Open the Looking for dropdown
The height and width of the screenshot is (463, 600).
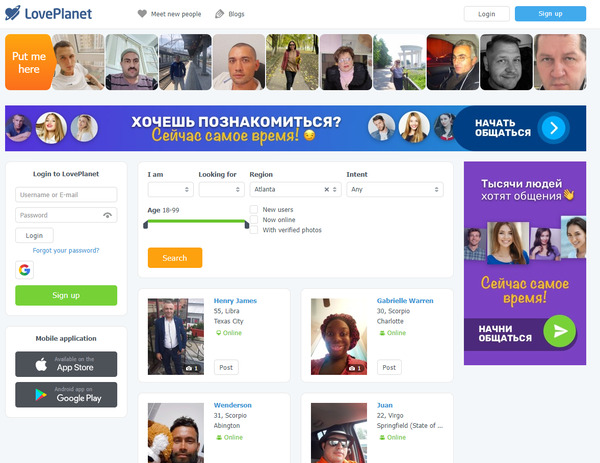(x=222, y=189)
